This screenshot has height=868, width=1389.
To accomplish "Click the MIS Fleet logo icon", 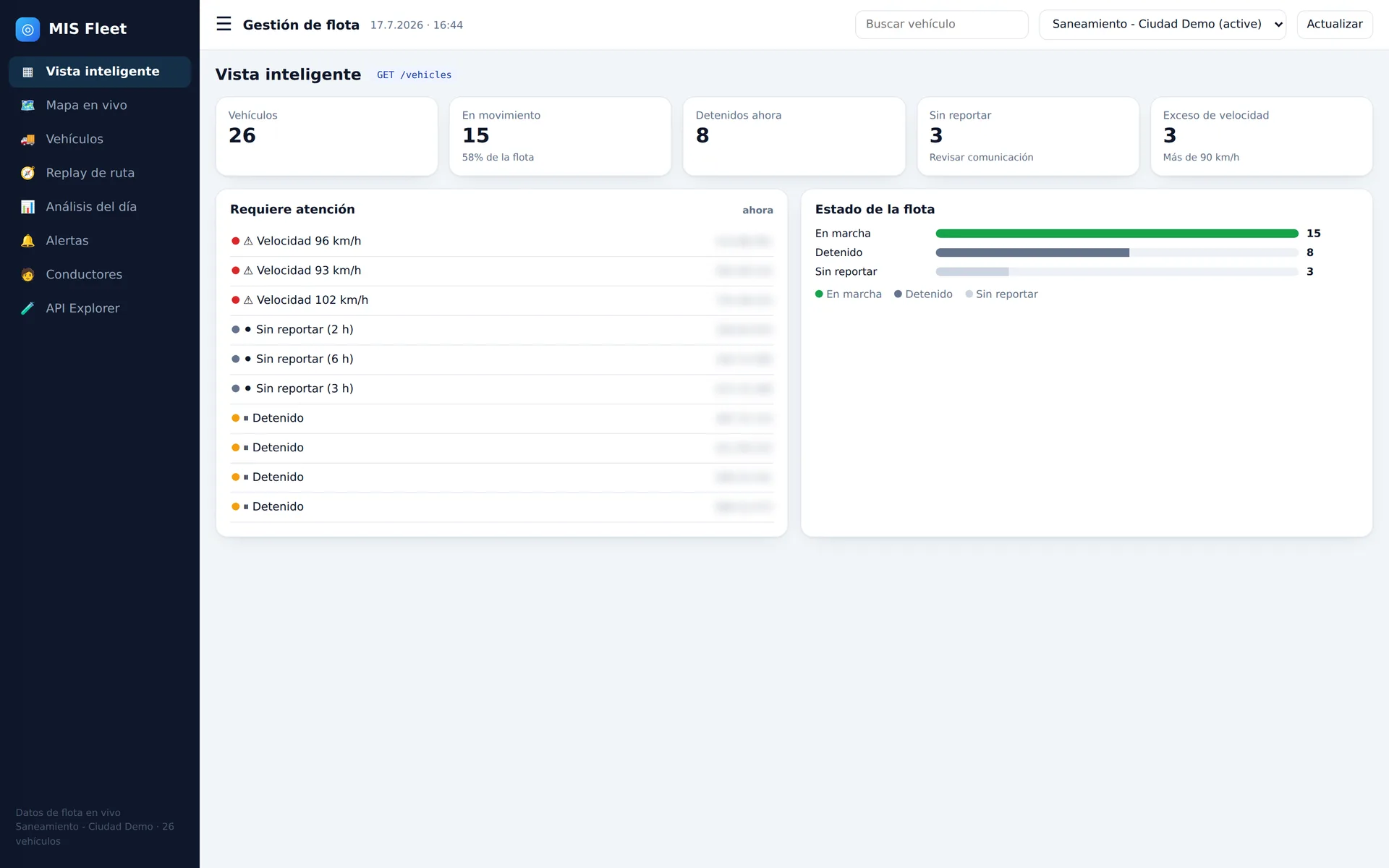I will click(27, 30).
